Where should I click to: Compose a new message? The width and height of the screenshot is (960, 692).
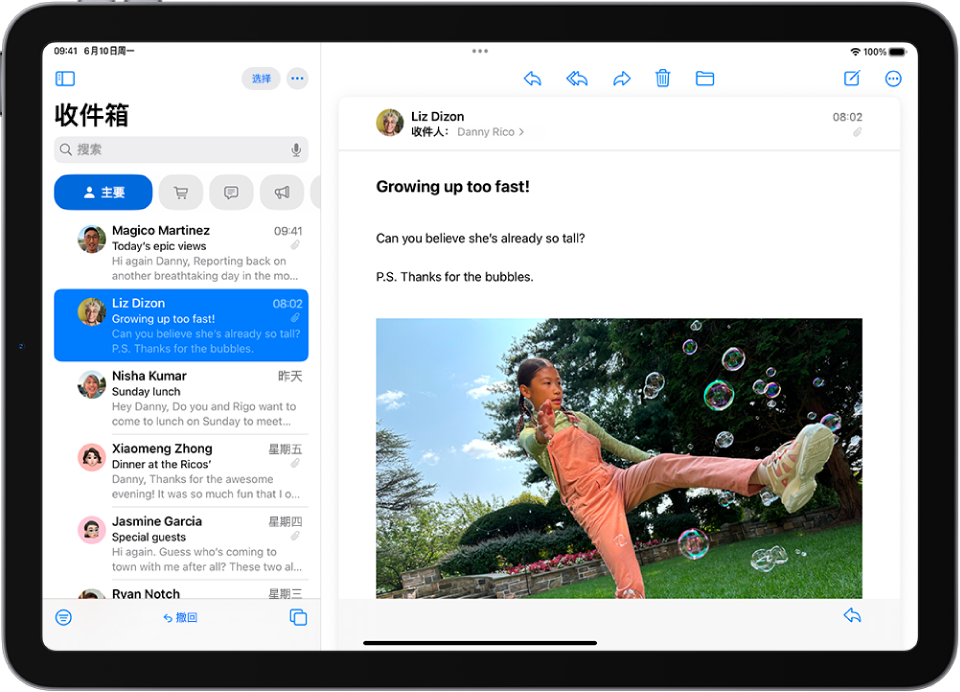pos(852,78)
